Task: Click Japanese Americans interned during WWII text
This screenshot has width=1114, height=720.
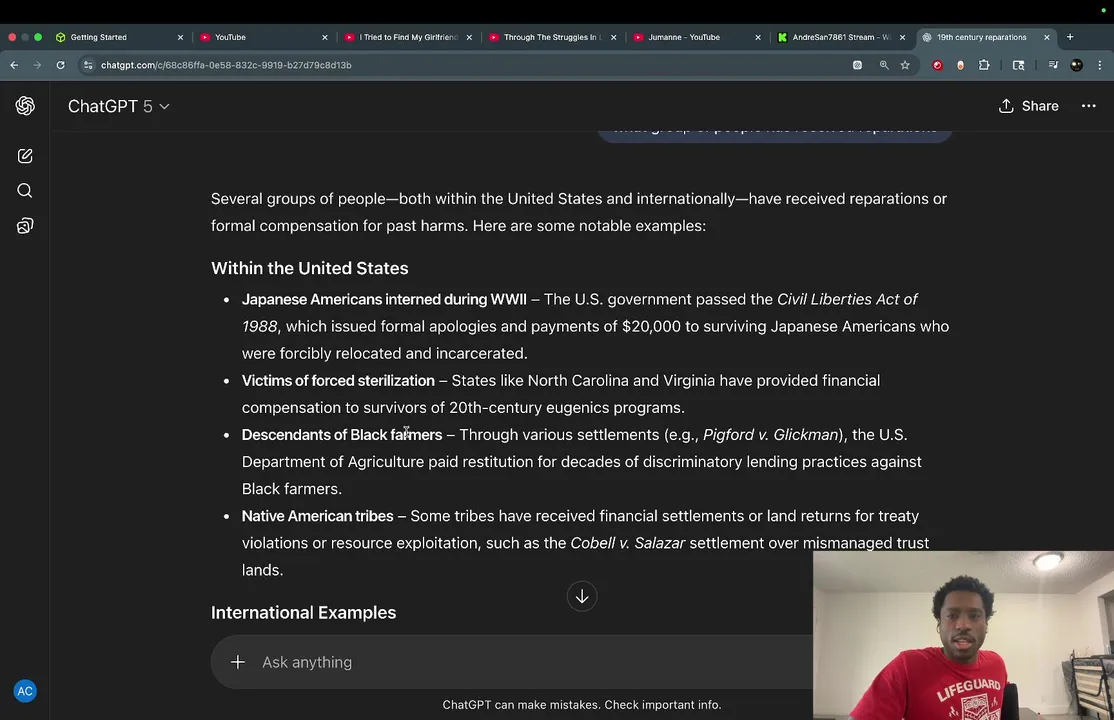Action: [x=384, y=299]
